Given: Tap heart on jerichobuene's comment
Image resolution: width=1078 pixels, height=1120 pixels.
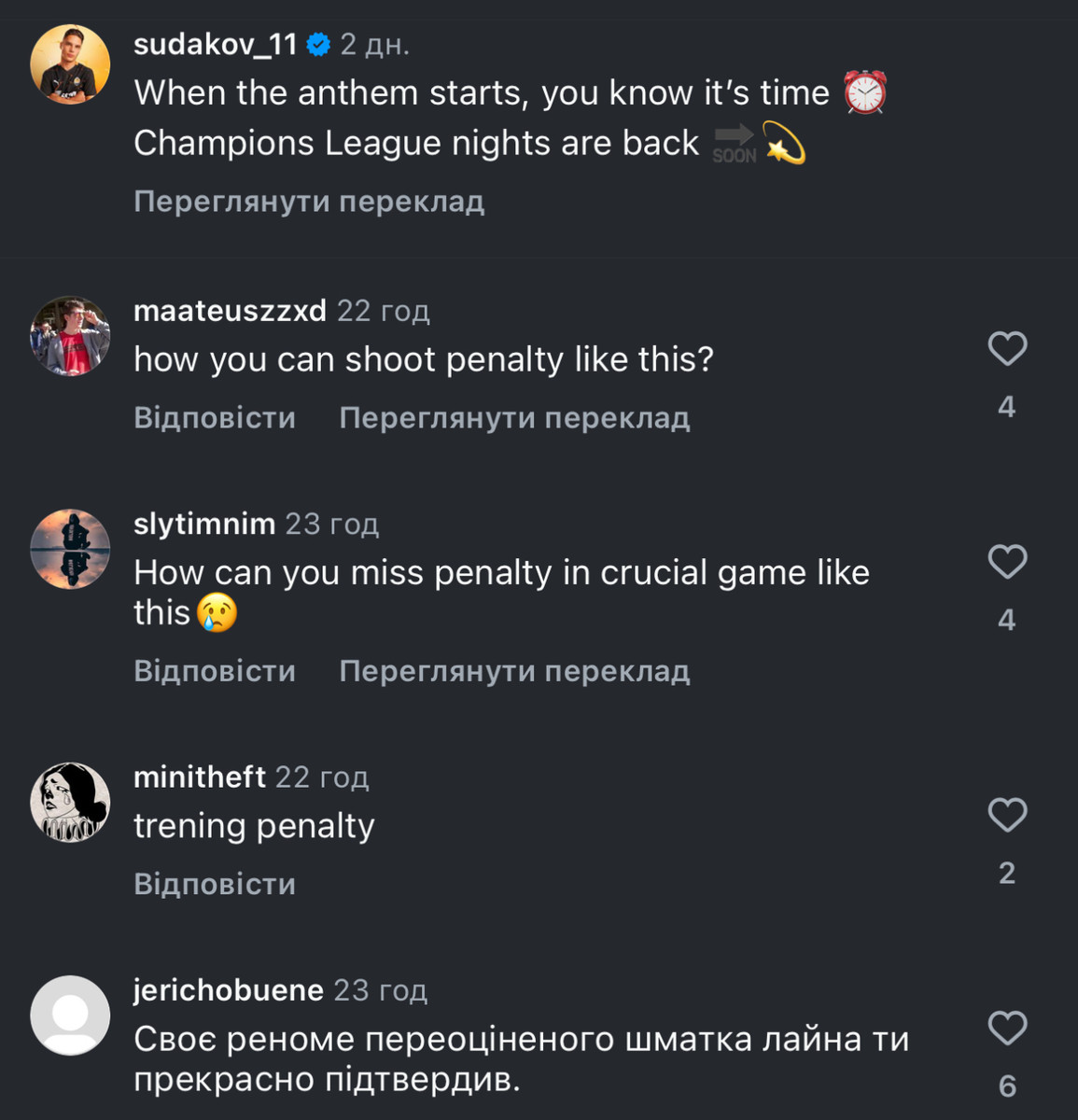Looking at the screenshot, I should [x=1007, y=1028].
